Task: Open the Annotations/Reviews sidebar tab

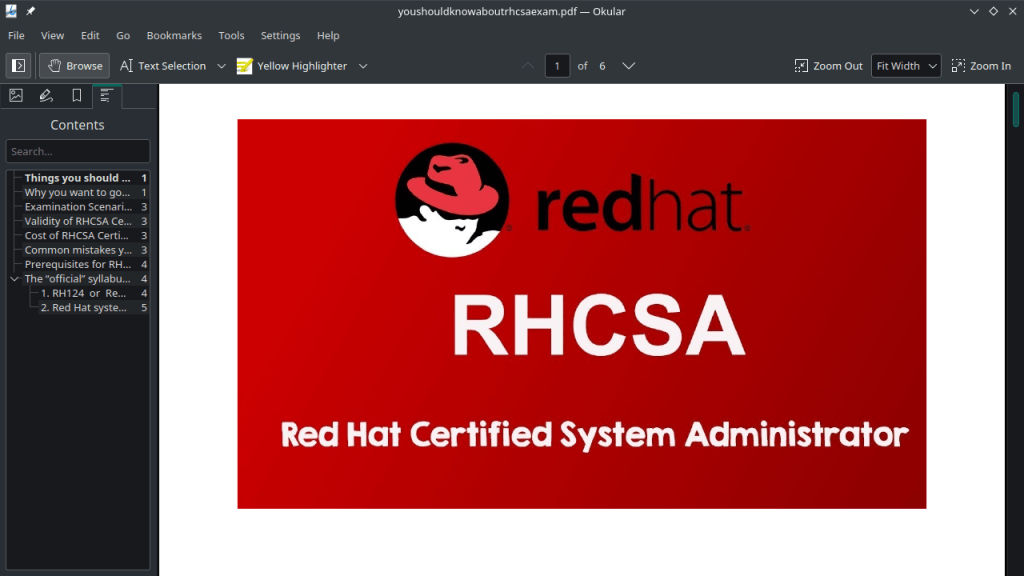Action: [46, 96]
